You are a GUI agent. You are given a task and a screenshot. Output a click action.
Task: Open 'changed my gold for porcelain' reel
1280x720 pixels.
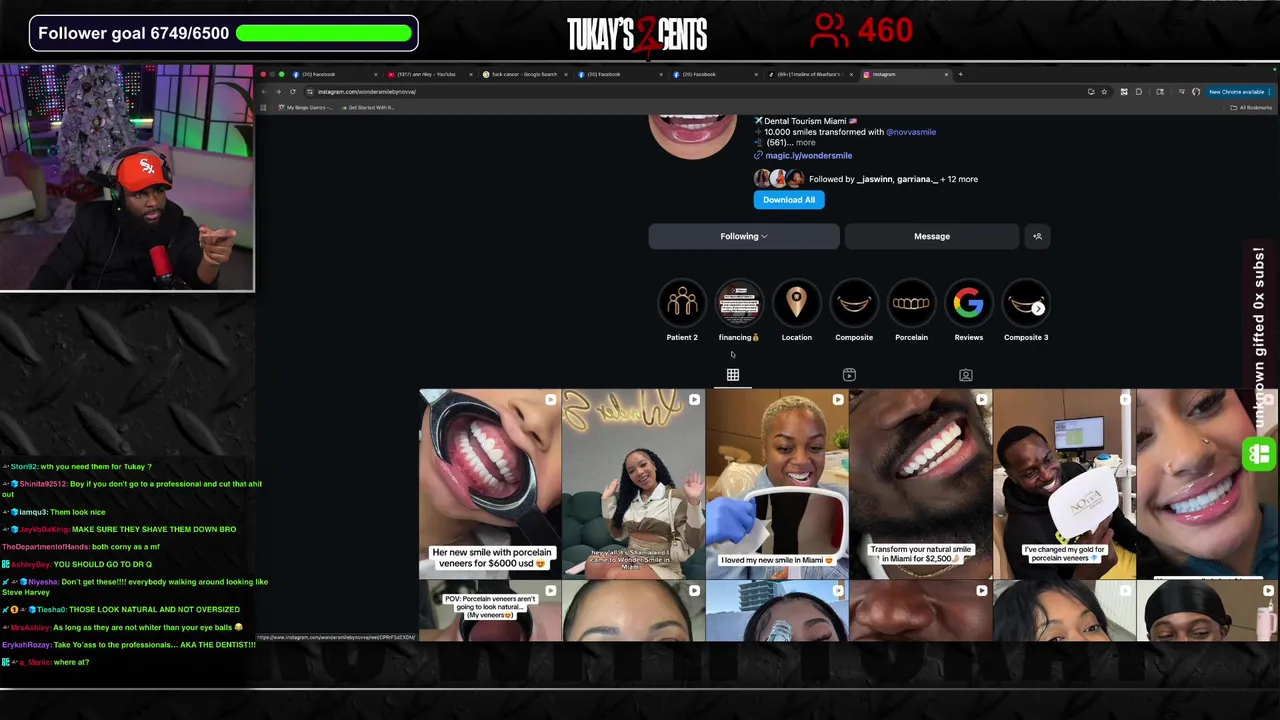1064,485
